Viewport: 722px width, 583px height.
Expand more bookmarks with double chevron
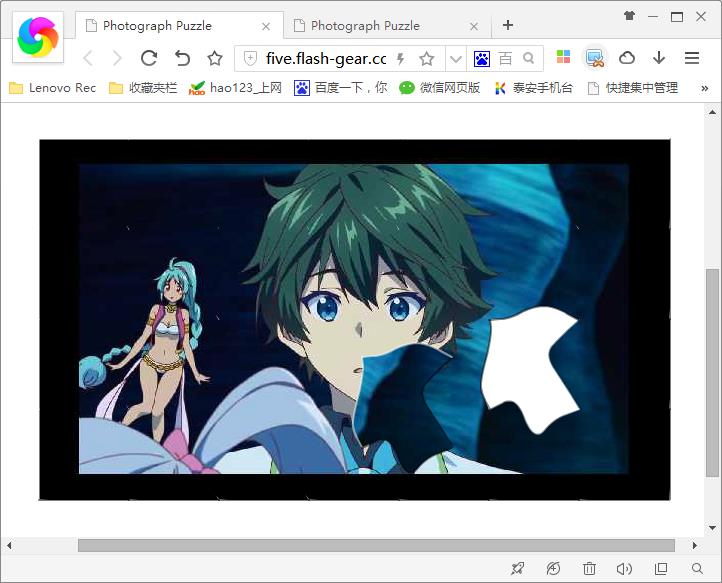point(705,88)
